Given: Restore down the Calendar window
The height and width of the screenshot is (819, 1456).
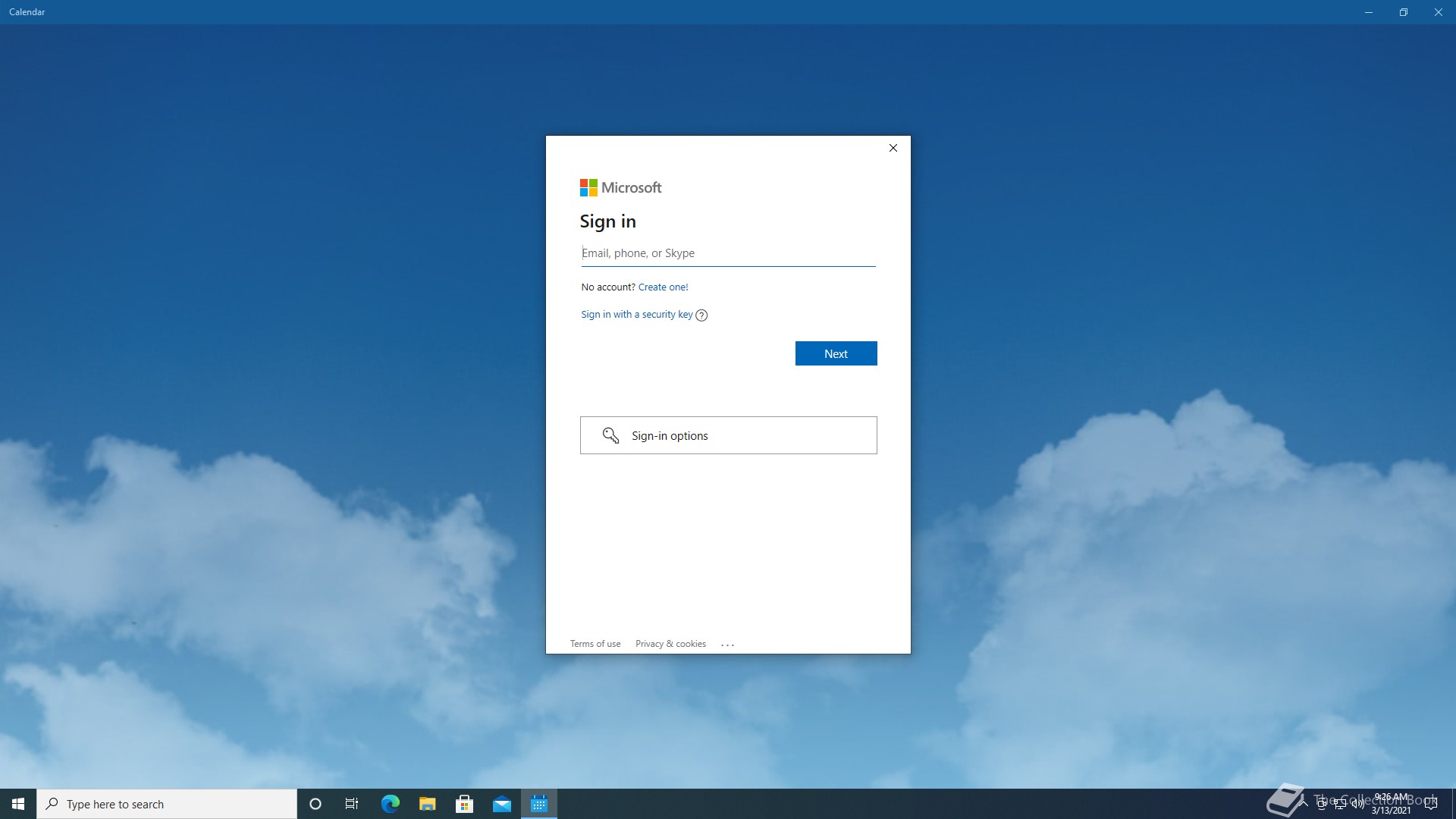Looking at the screenshot, I should coord(1404,12).
